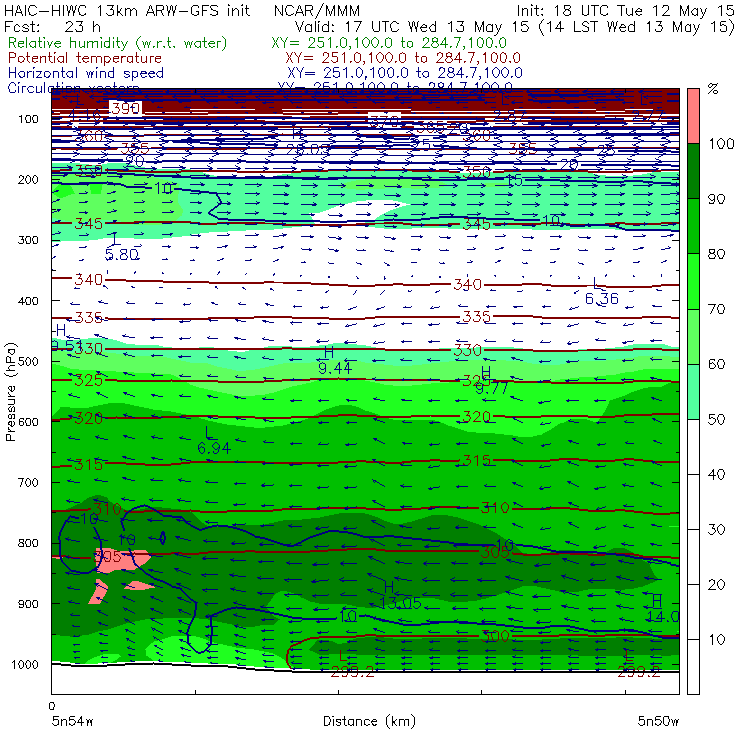Click the 'Distance (km)' axis title
740x740 pixels.
[x=369, y=722]
